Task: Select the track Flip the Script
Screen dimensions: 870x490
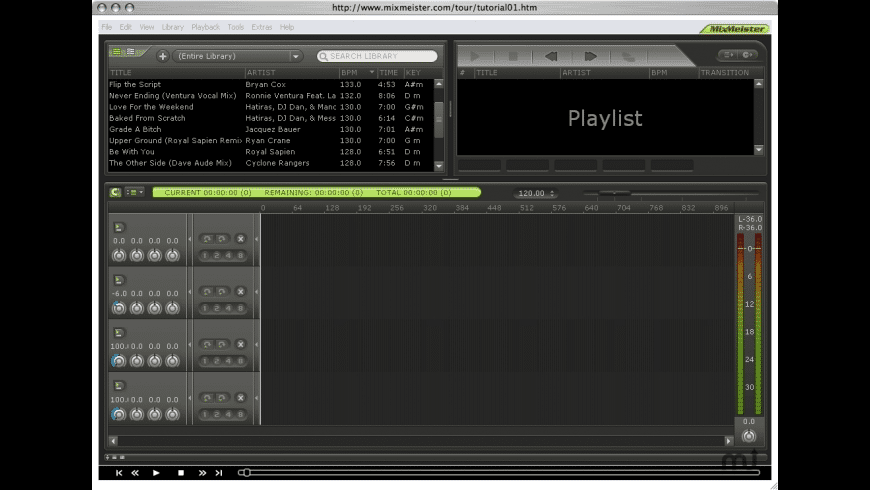Action: pyautogui.click(x=135, y=85)
